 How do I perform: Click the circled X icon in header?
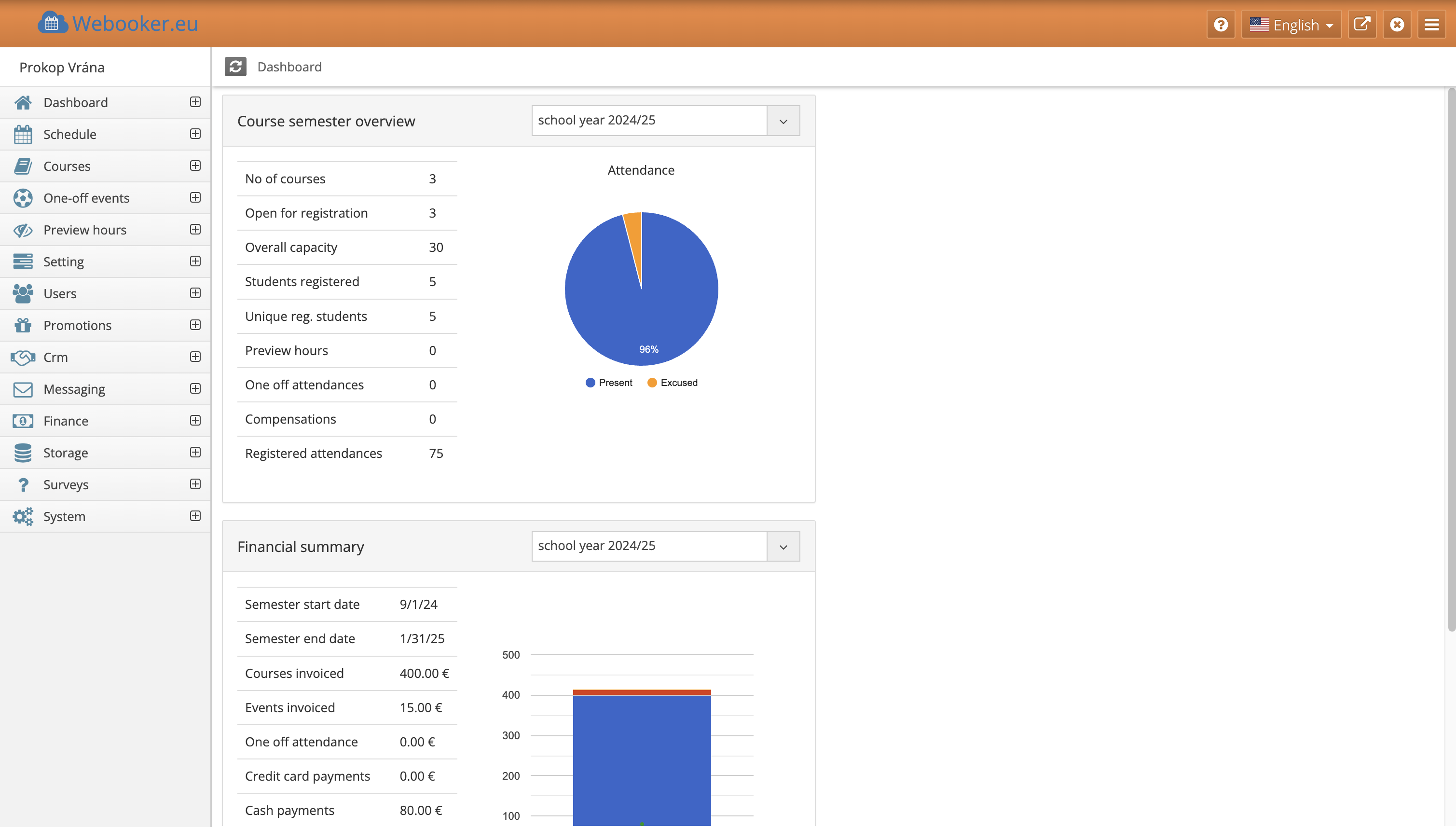tap(1396, 25)
